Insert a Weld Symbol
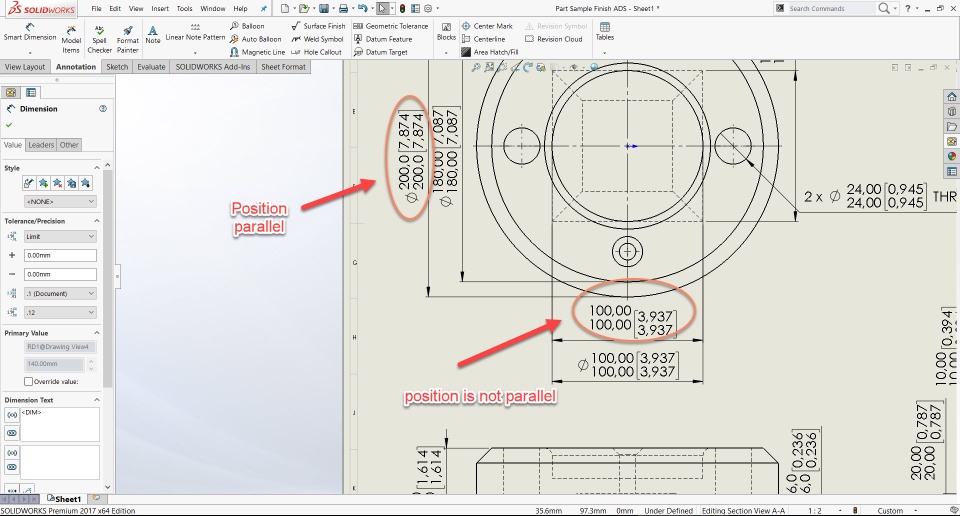Screen dimensions: 960x516 tap(317, 39)
